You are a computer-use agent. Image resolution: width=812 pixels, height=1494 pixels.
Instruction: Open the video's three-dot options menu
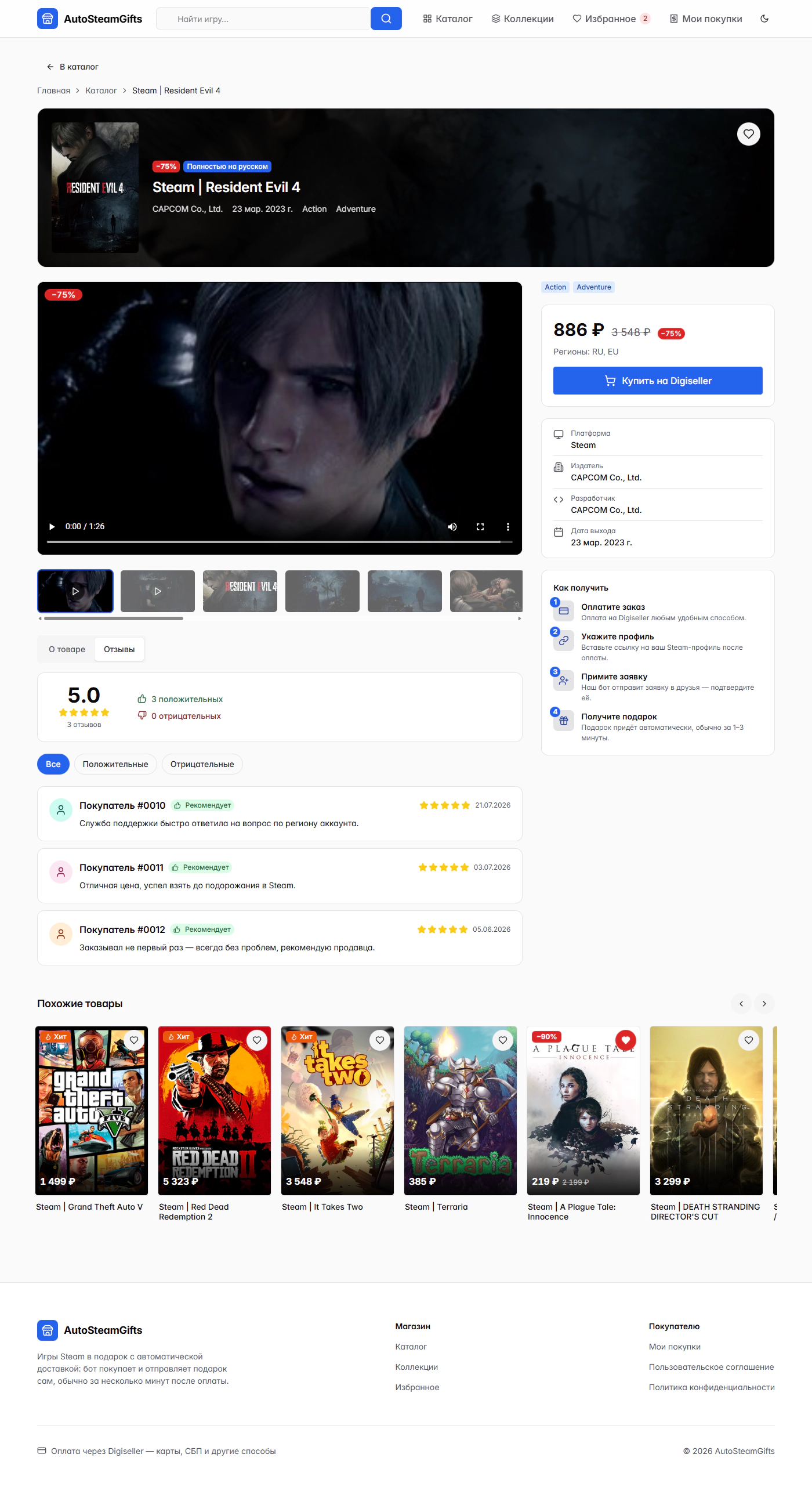tap(508, 526)
